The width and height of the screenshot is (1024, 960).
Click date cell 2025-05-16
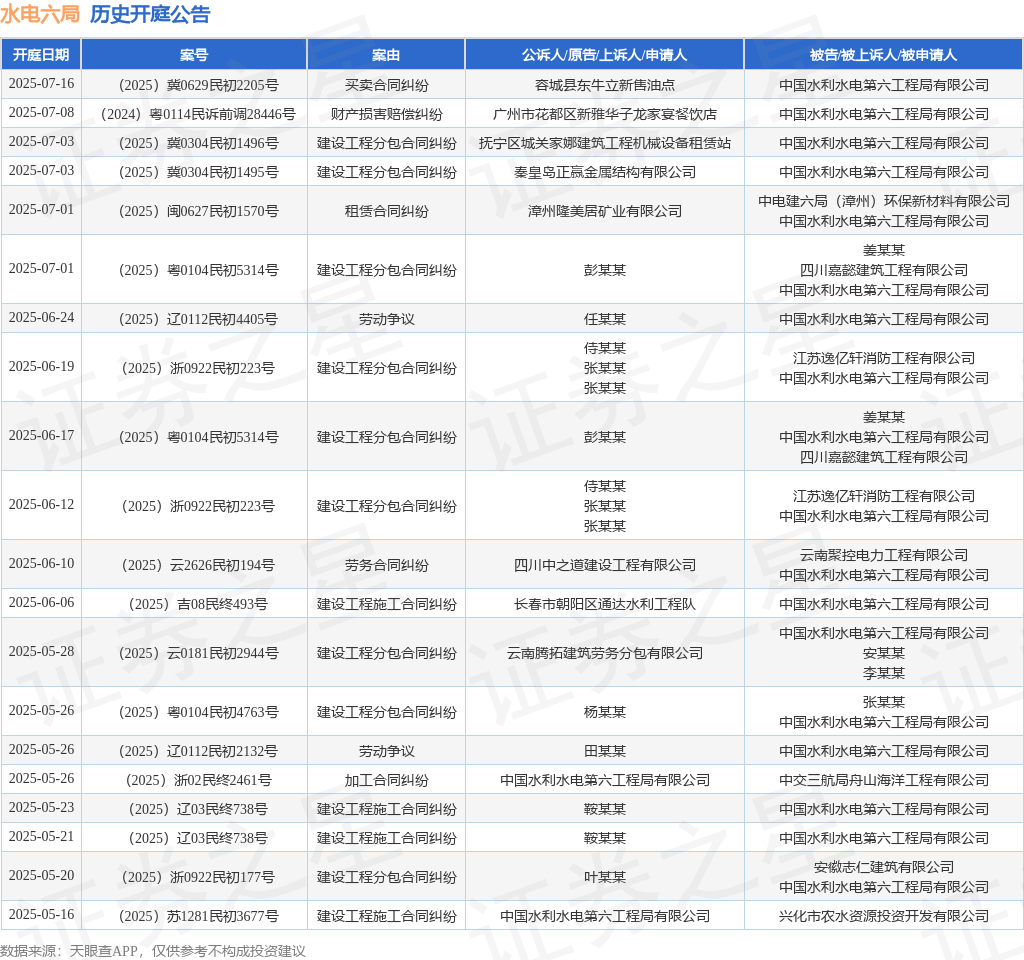[x=41, y=915]
